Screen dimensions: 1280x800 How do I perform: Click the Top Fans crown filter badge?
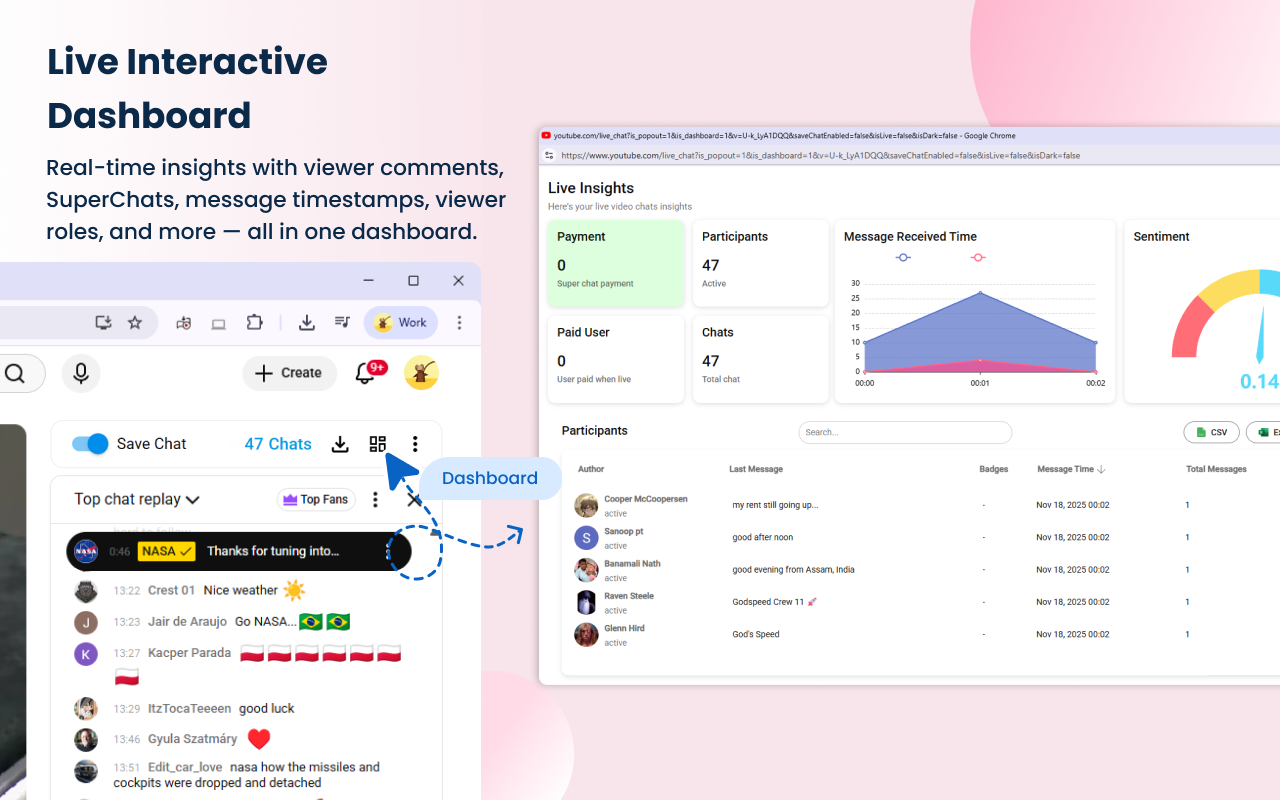[315, 499]
